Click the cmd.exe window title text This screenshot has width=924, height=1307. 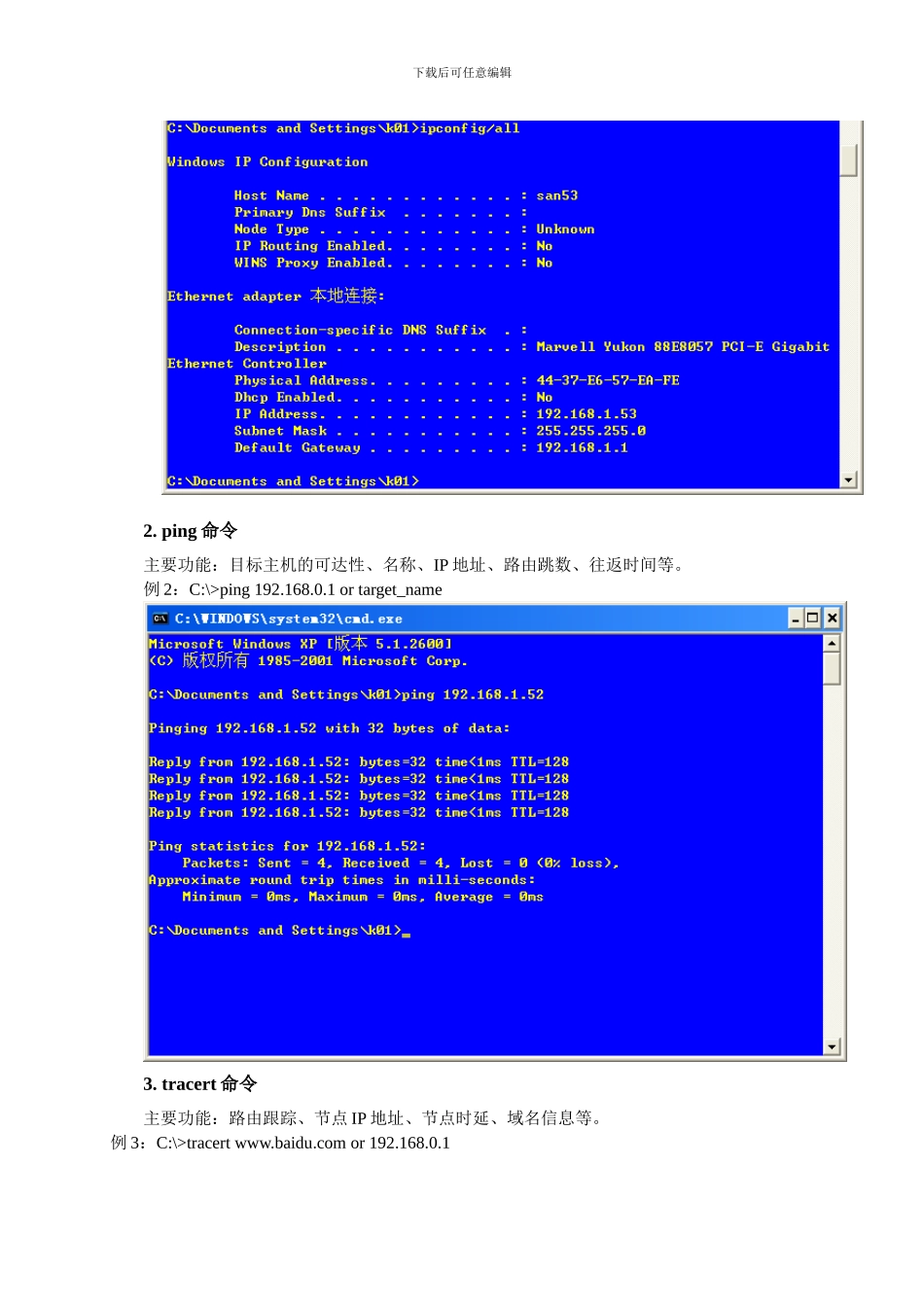click(288, 618)
